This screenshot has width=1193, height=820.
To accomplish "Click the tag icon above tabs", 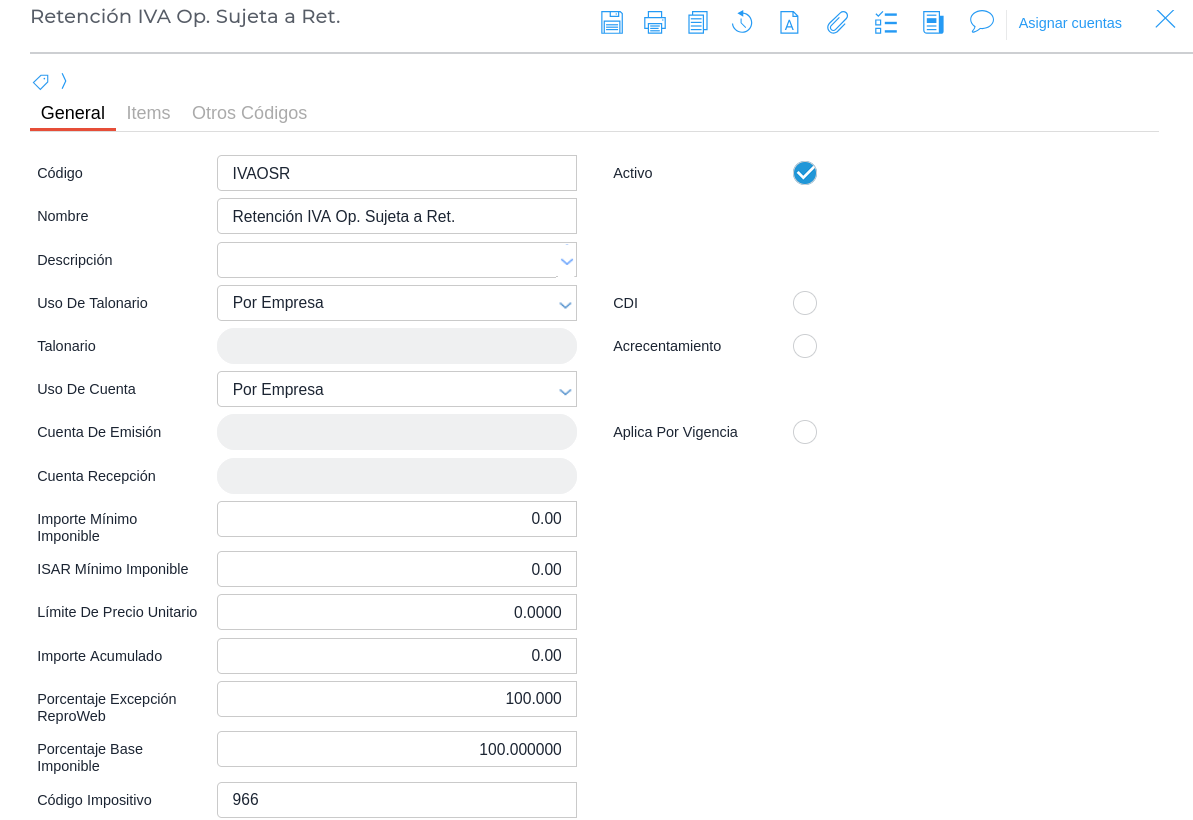I will point(41,82).
